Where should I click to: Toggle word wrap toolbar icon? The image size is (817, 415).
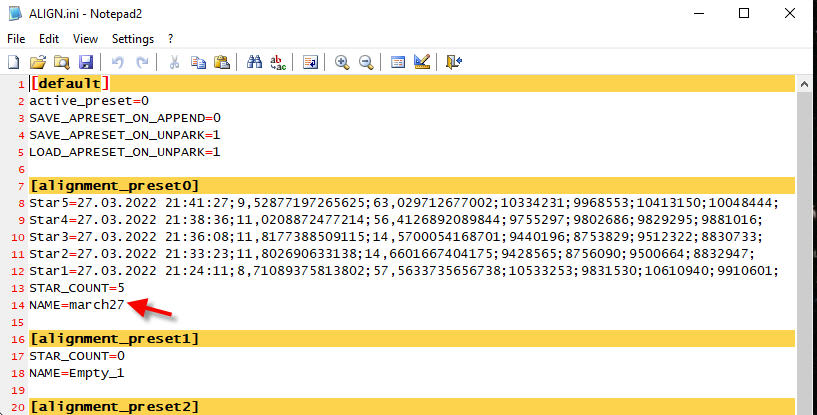point(310,62)
